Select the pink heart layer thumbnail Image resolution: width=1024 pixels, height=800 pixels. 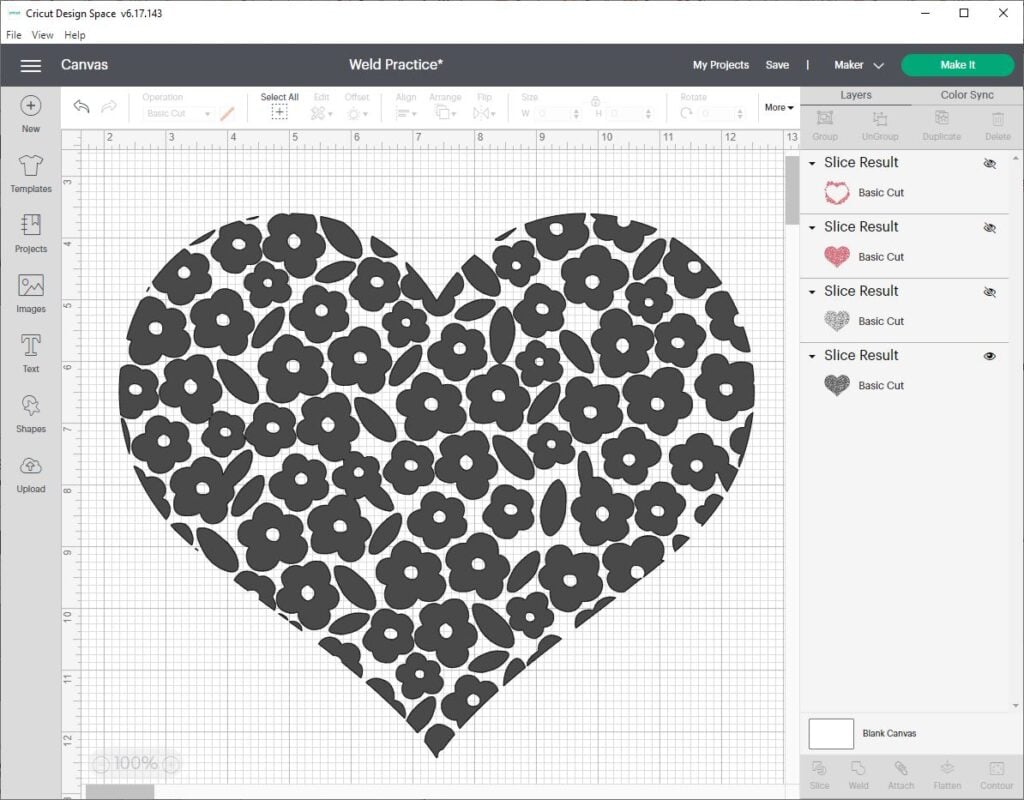point(837,256)
